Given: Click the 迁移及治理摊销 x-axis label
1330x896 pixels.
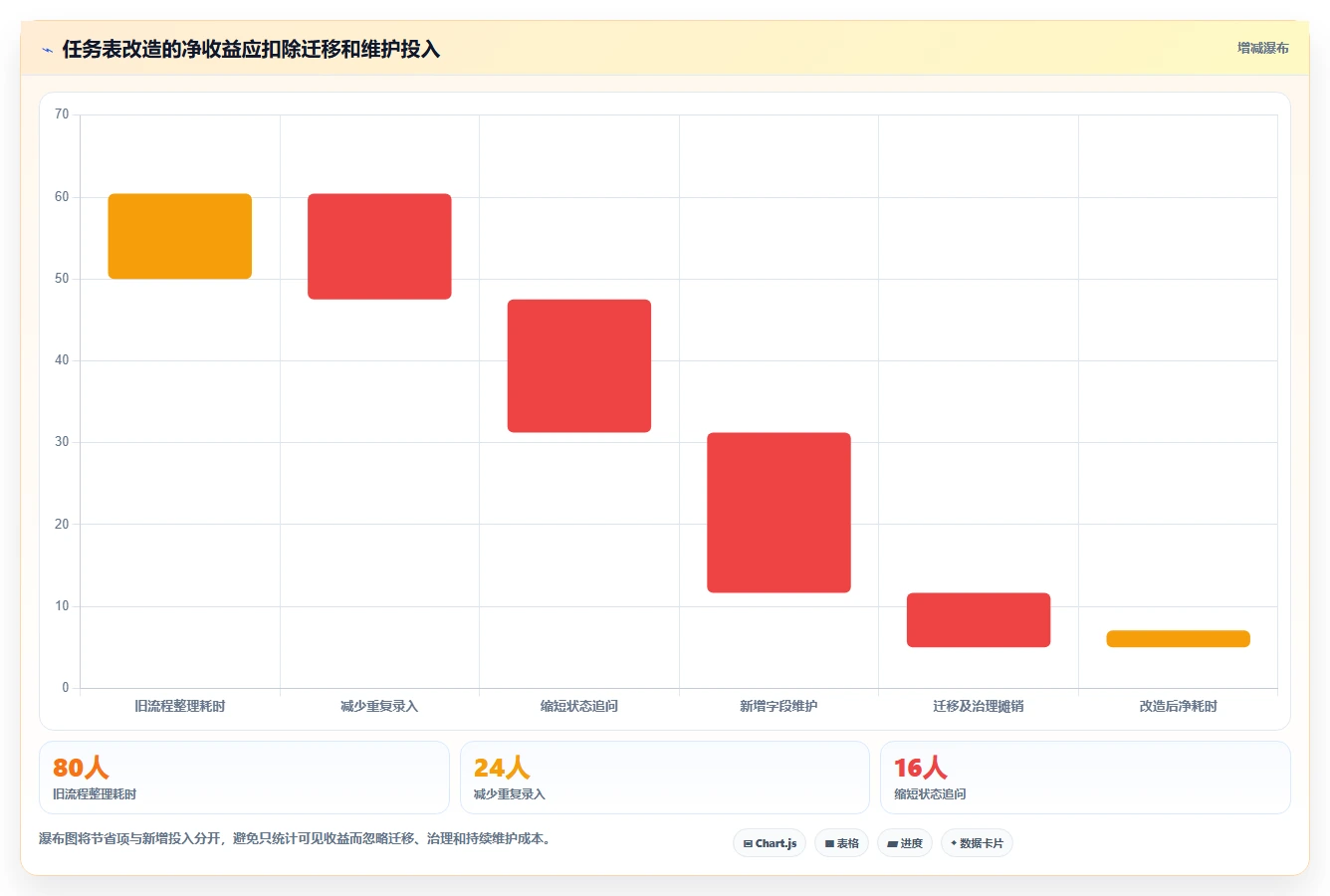Looking at the screenshot, I should click(x=979, y=706).
